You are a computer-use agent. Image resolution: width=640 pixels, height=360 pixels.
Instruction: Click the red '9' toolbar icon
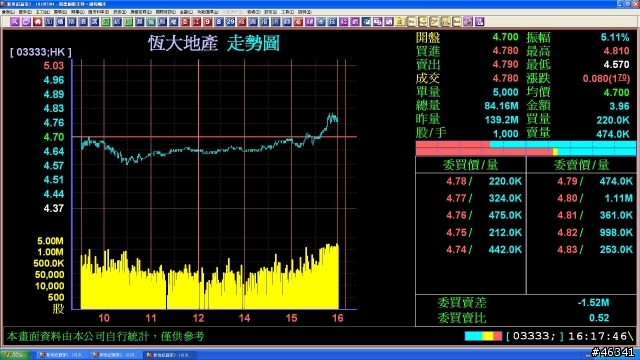[x=208, y=22]
